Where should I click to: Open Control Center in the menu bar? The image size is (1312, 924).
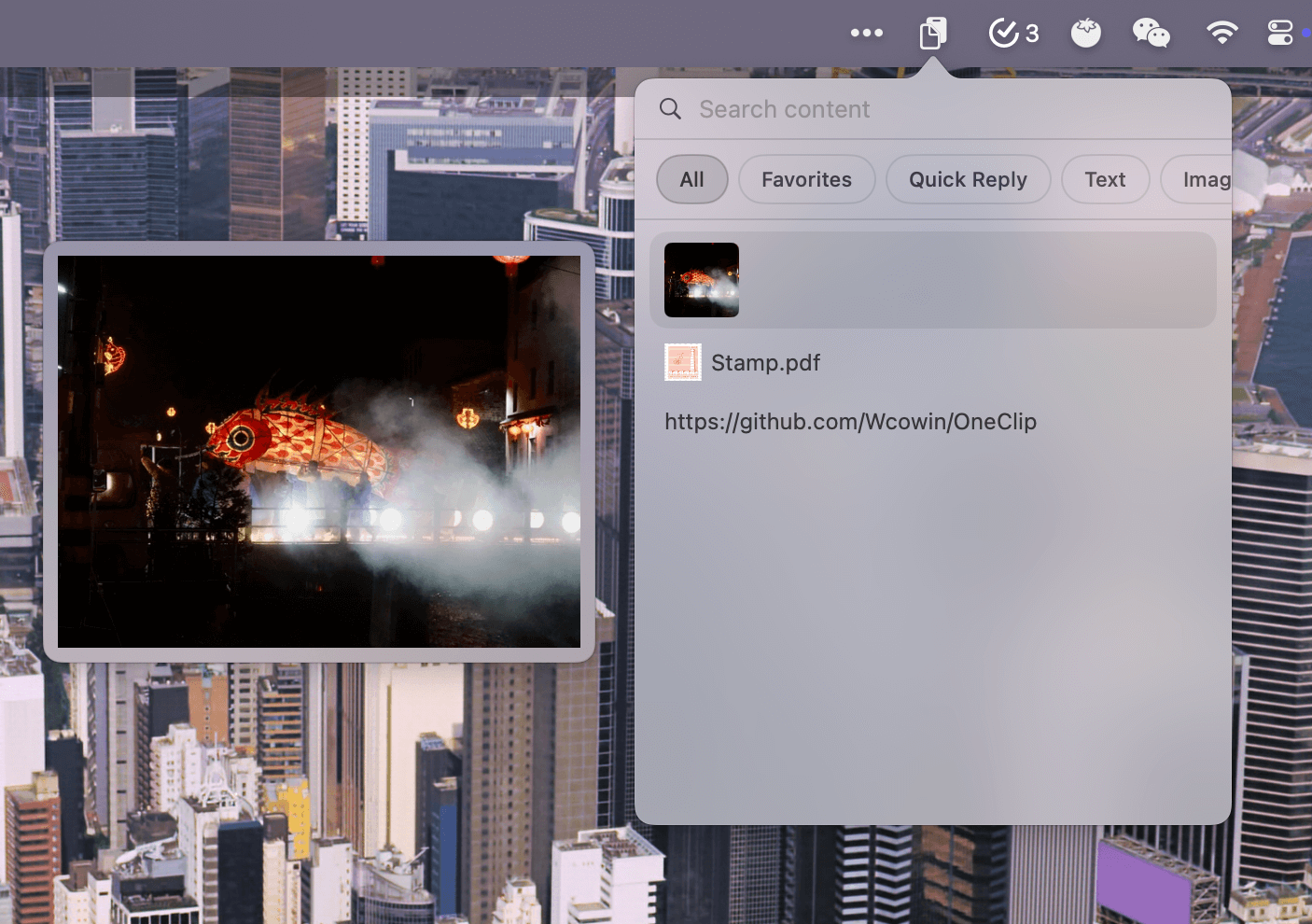pyautogui.click(x=1280, y=33)
